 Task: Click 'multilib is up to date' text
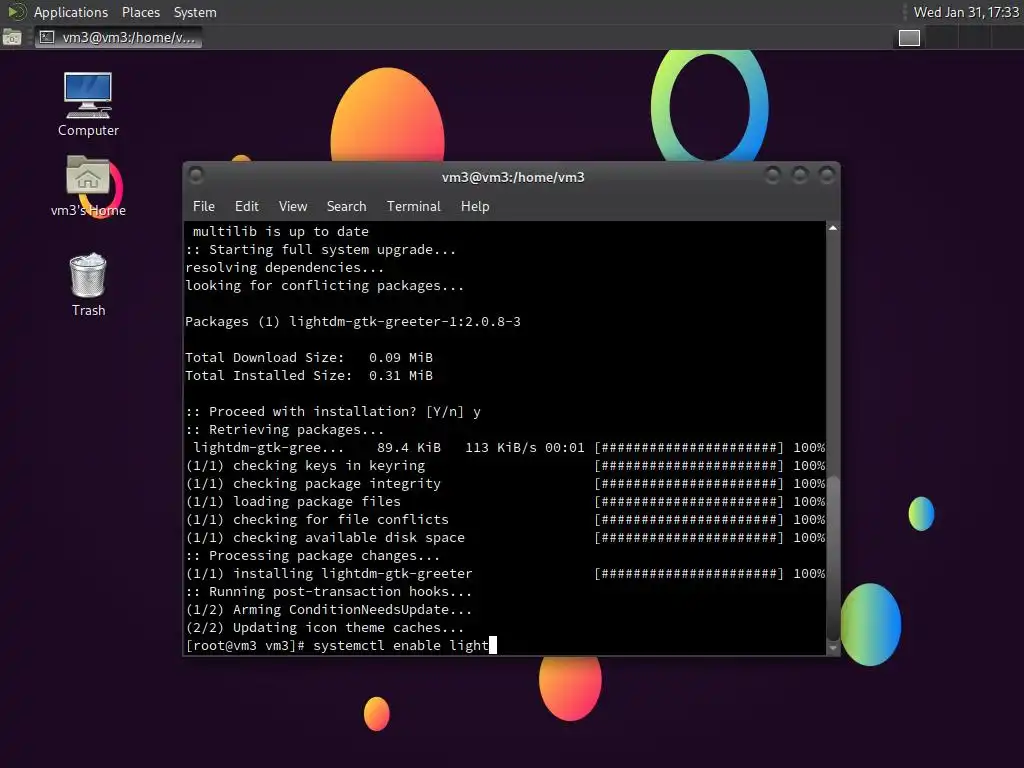coord(281,231)
